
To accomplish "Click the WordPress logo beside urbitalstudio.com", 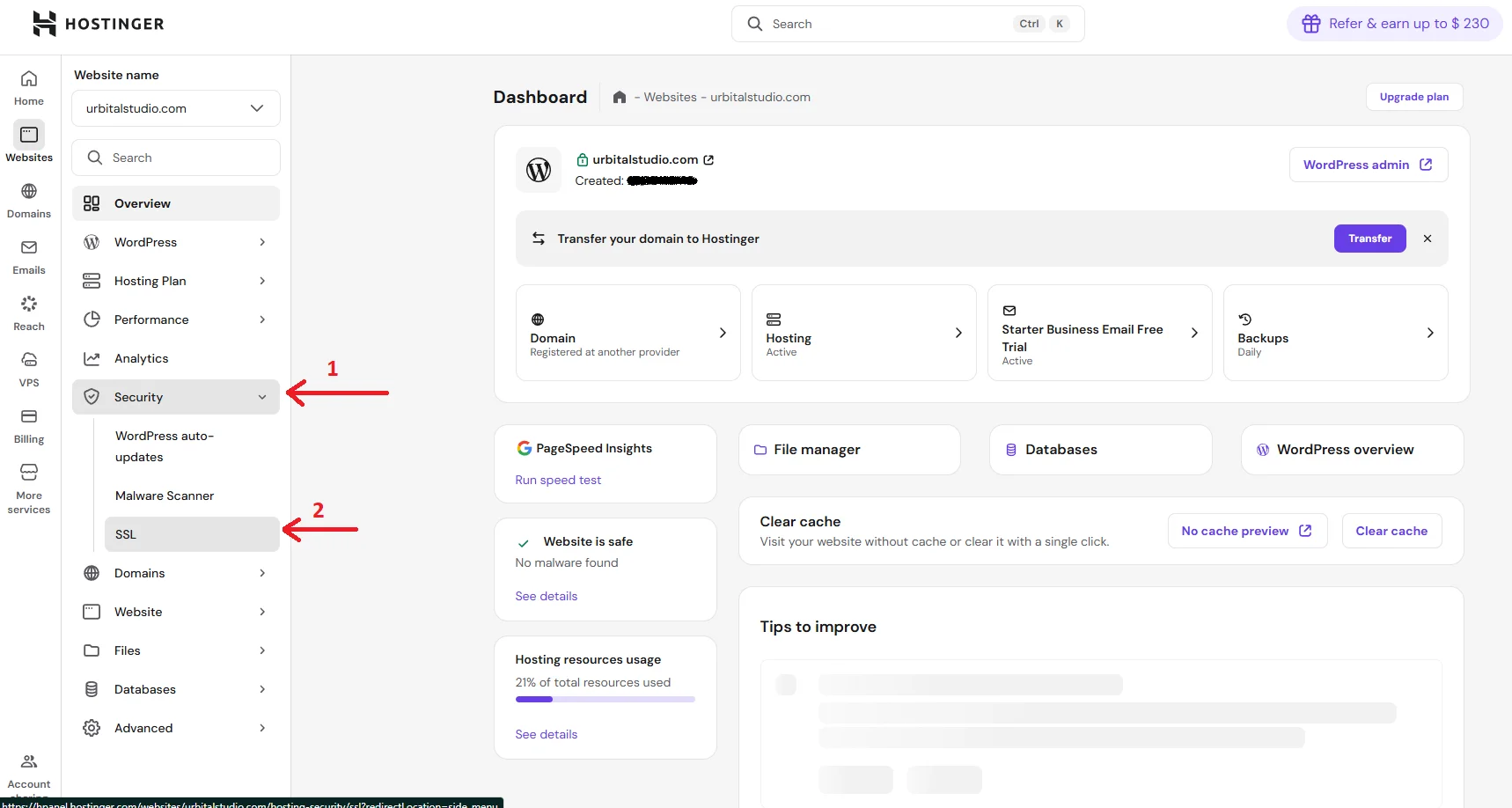I will (539, 170).
